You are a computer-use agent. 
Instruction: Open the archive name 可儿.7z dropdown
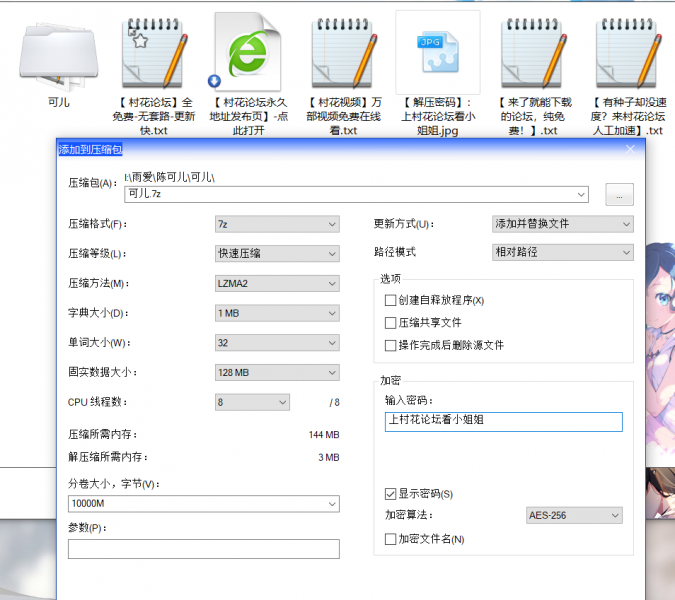click(581, 195)
